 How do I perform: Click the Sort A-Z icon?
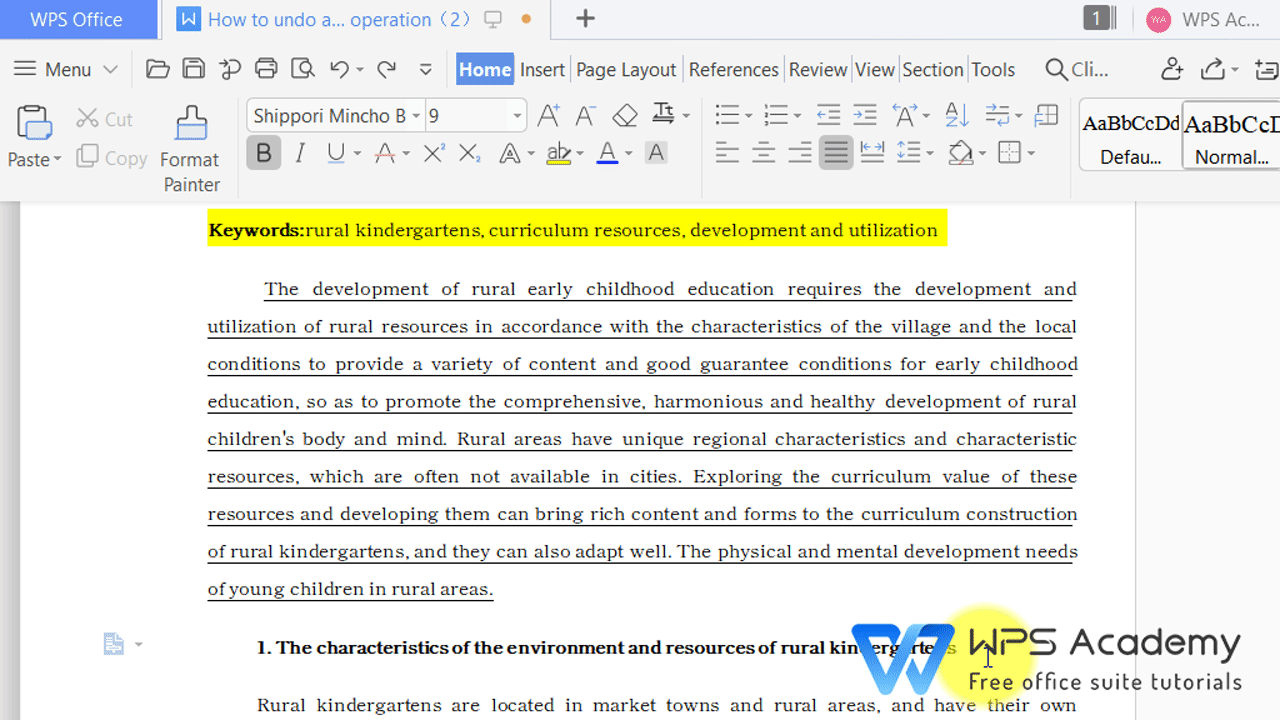point(956,114)
